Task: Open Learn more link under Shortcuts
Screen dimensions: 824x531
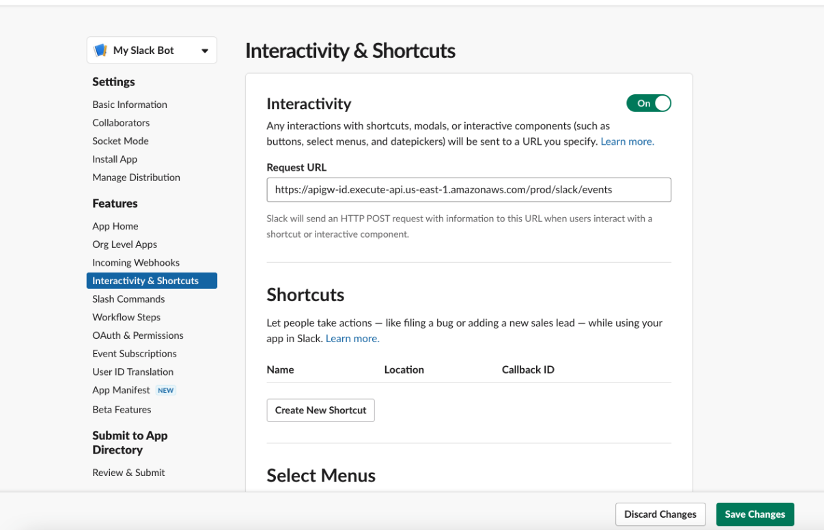Action: 352,339
